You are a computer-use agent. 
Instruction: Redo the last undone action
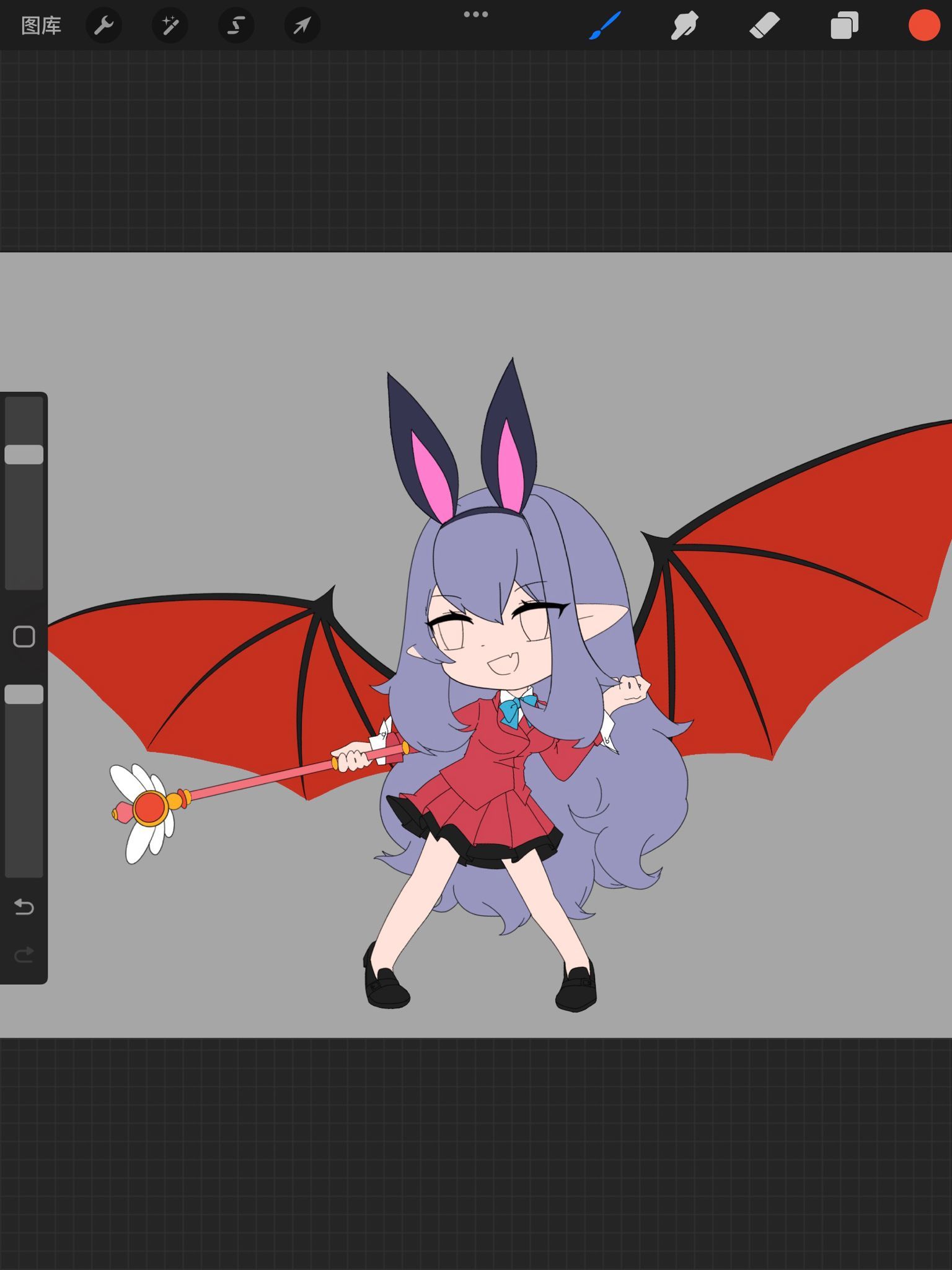pyautogui.click(x=24, y=955)
